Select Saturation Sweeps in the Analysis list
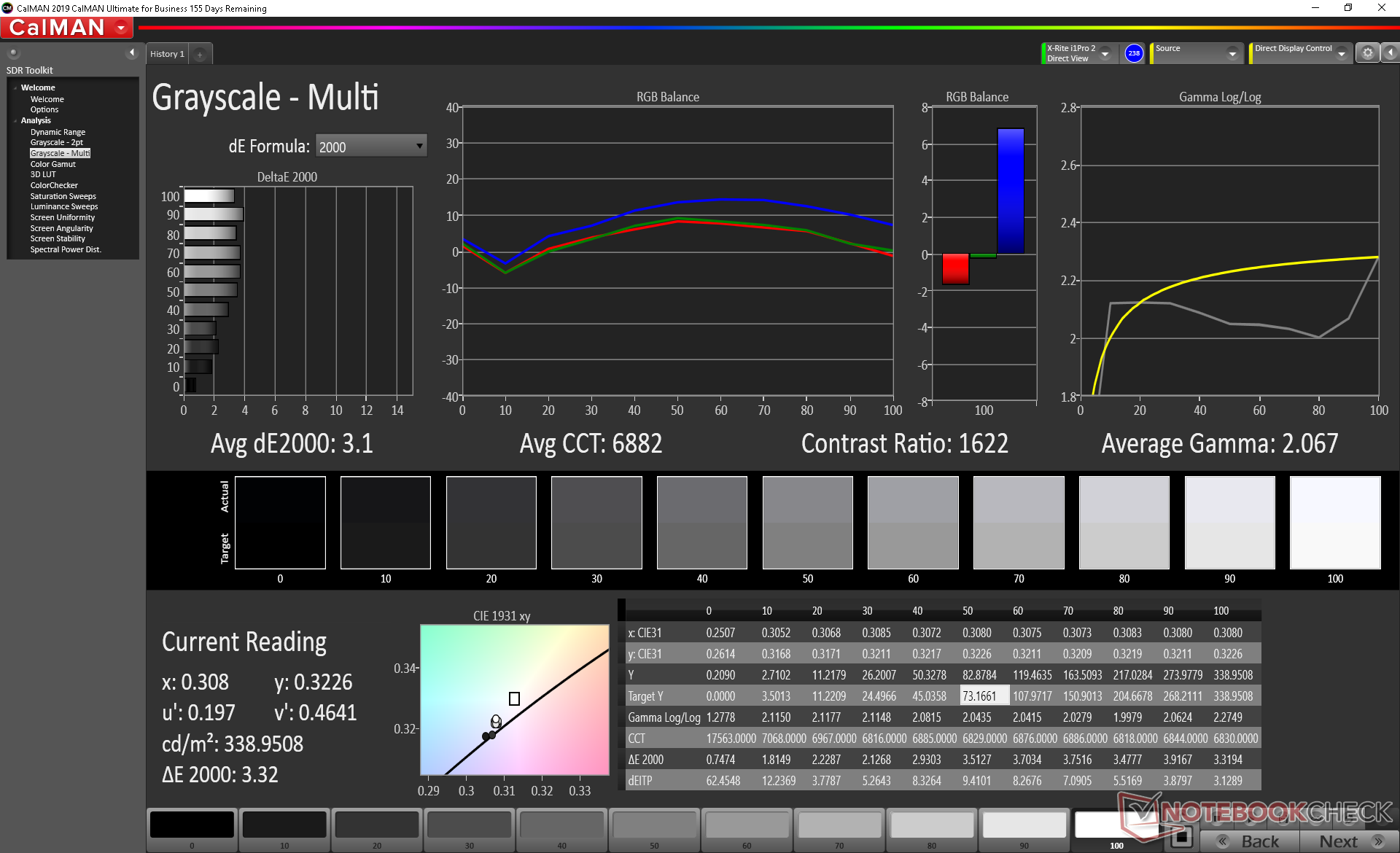1400x853 pixels. click(63, 196)
